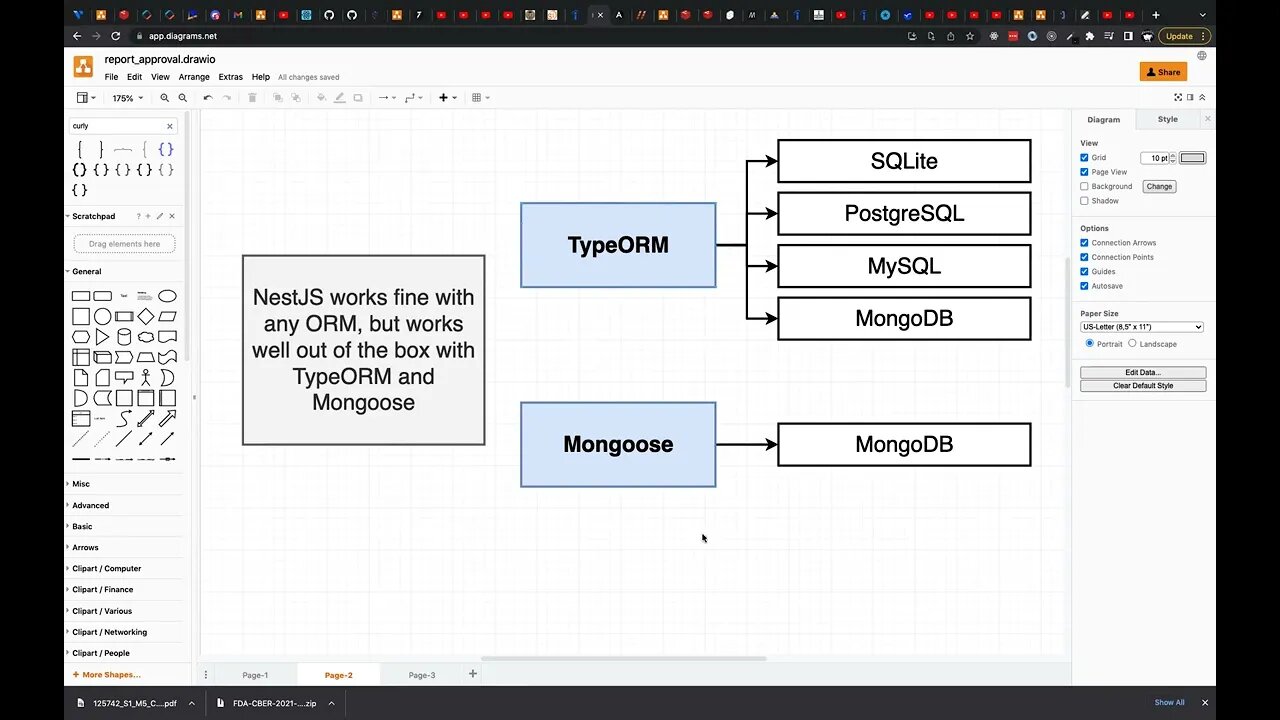Screen dimensions: 1280x720
Task: Collapse toolbar with double-chevron icon
Action: click(1202, 97)
